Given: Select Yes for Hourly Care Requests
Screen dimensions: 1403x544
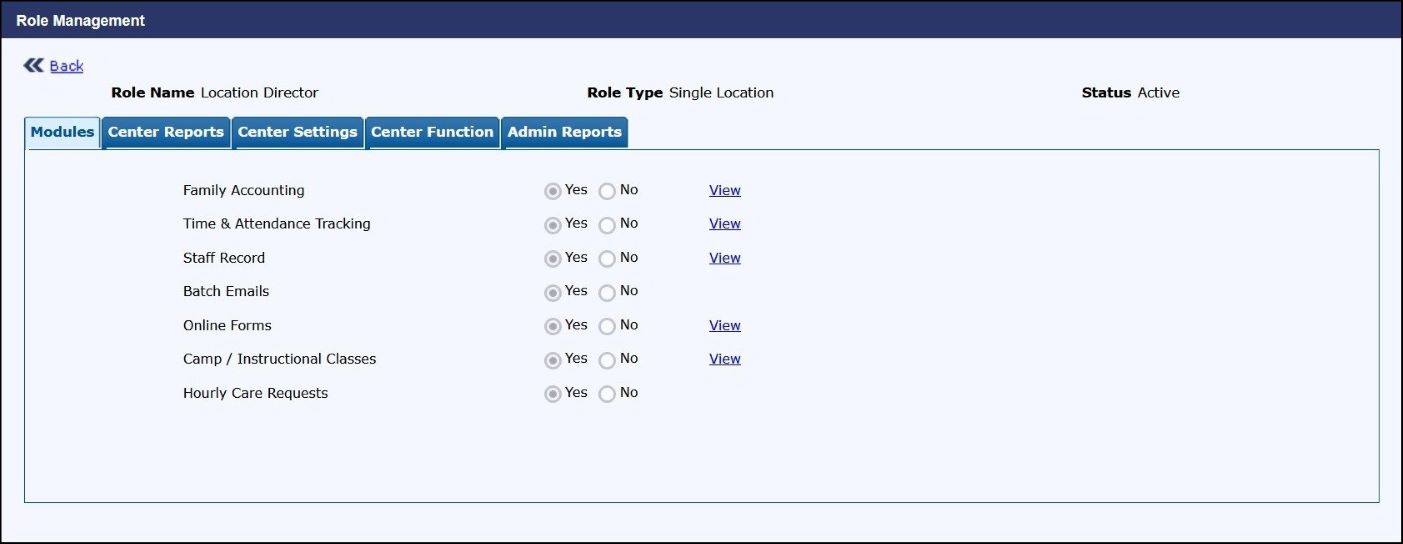Looking at the screenshot, I should click(x=553, y=394).
